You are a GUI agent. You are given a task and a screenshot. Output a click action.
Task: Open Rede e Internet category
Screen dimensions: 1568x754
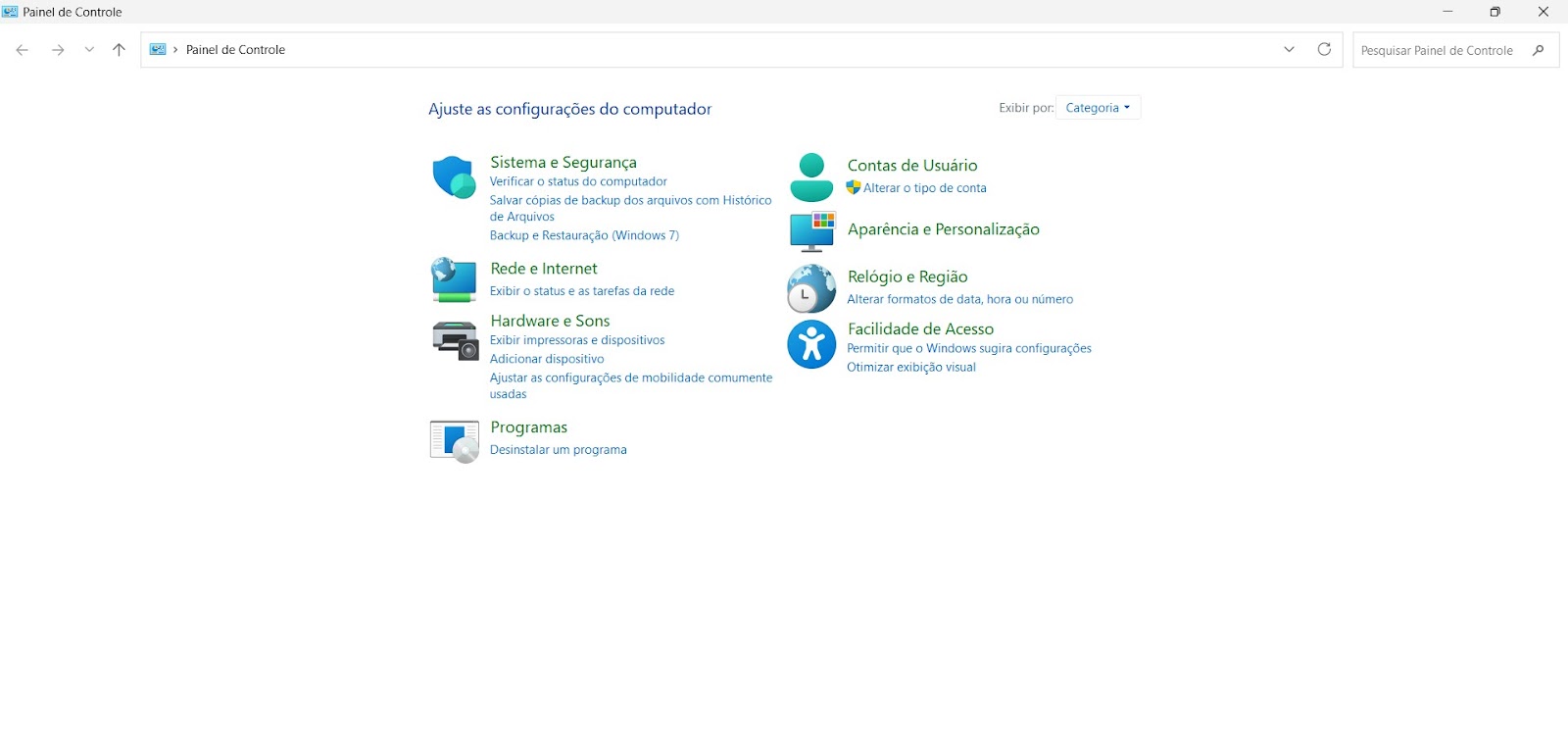point(544,268)
